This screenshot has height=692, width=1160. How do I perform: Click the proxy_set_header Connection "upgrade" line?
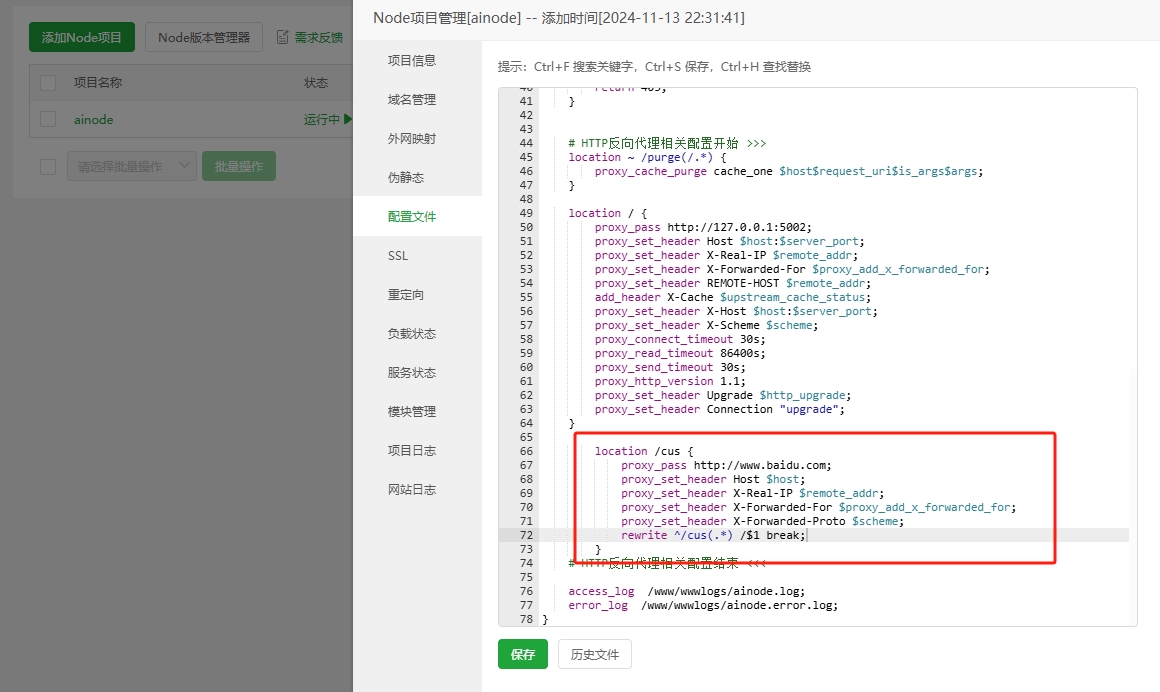pyautogui.click(x=719, y=409)
